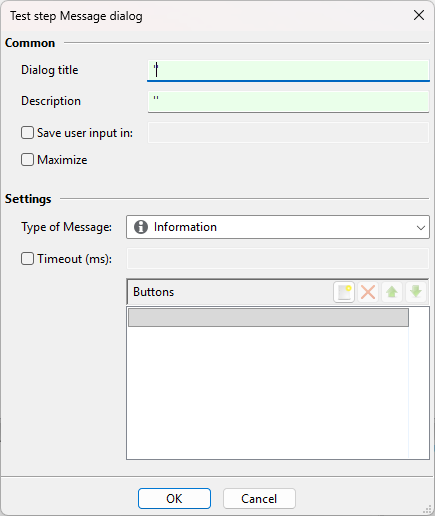Viewport: 435px width, 516px height.
Task: Open the Type of Message dropdown arrow
Action: (421, 228)
